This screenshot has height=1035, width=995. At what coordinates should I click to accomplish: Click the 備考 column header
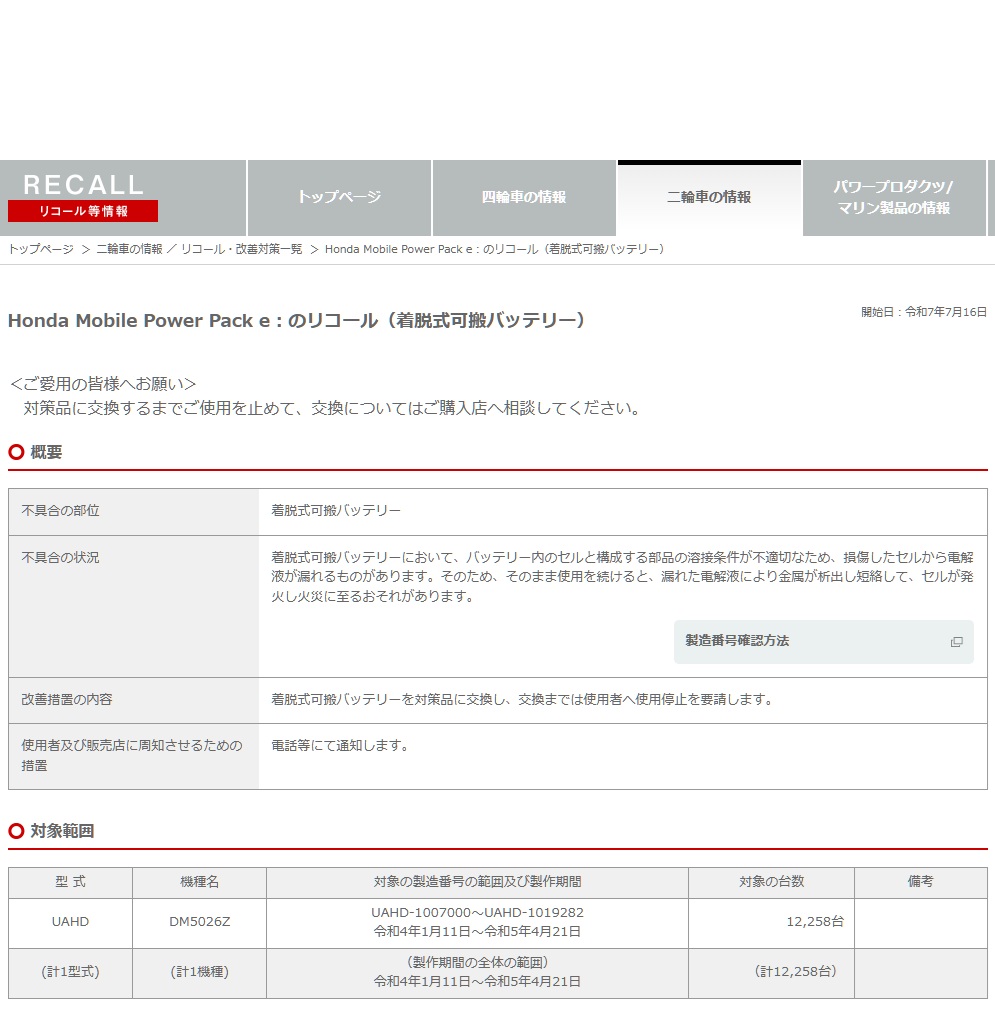[x=920, y=882]
